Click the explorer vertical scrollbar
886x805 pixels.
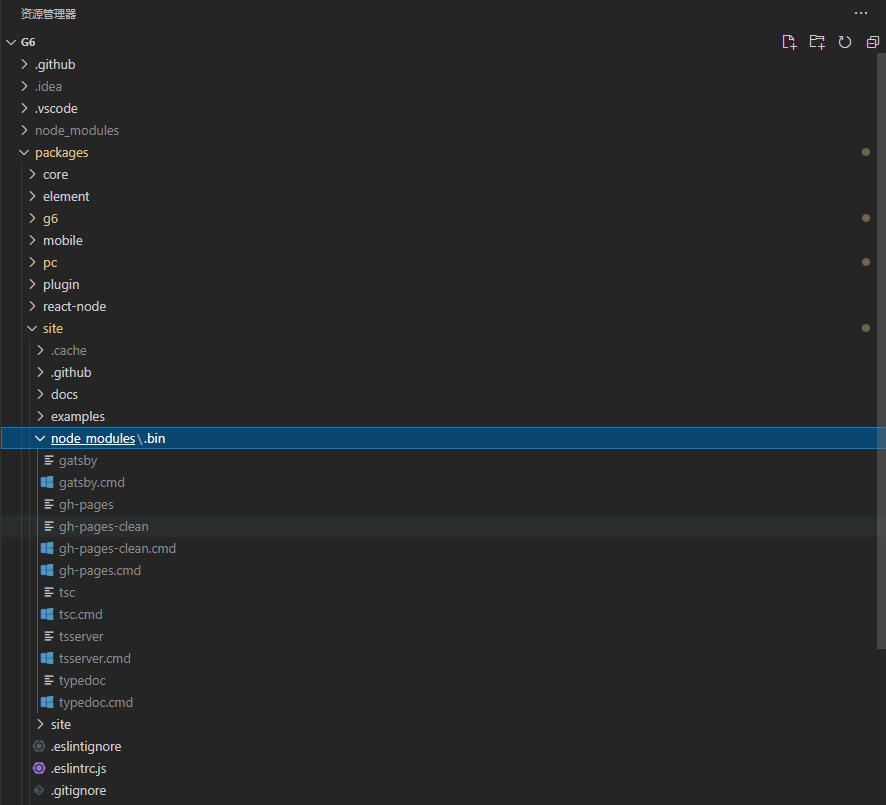tap(881, 350)
